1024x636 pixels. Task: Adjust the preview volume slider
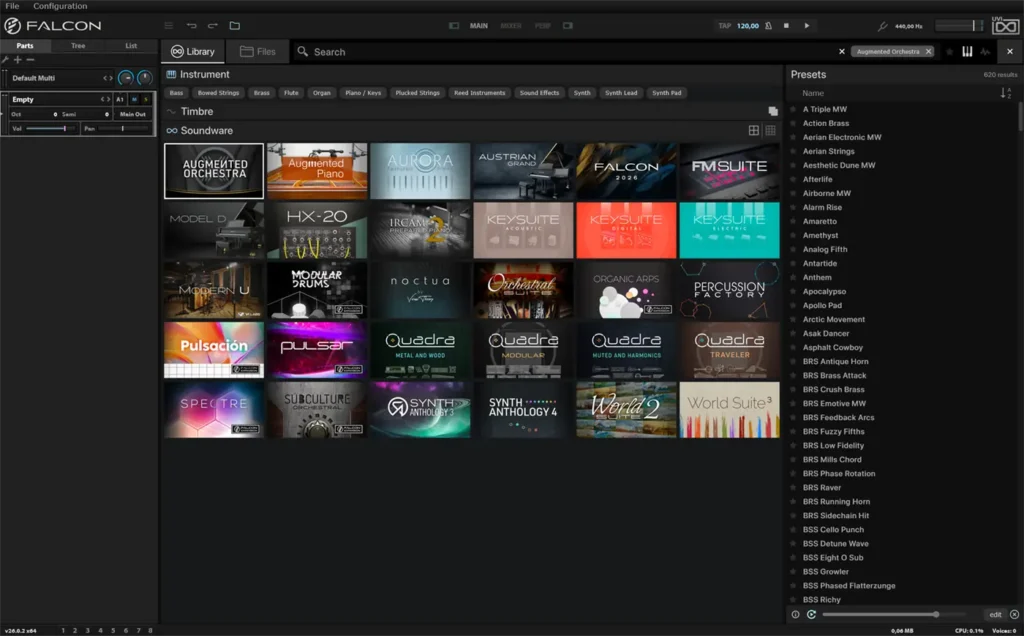[x=893, y=614]
